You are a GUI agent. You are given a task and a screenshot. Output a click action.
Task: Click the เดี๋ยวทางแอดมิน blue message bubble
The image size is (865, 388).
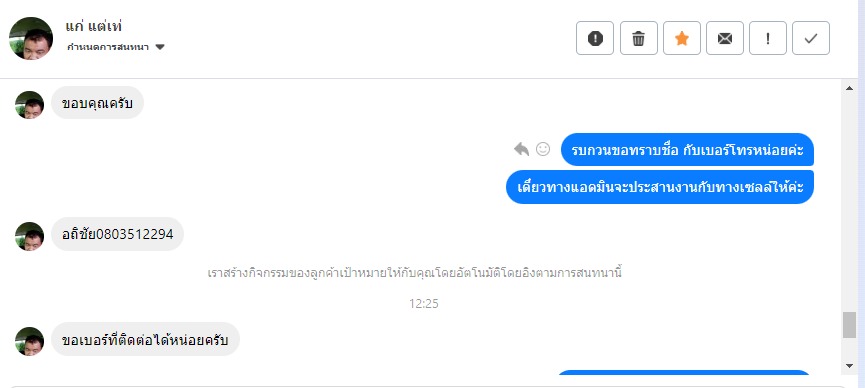[x=660, y=187]
